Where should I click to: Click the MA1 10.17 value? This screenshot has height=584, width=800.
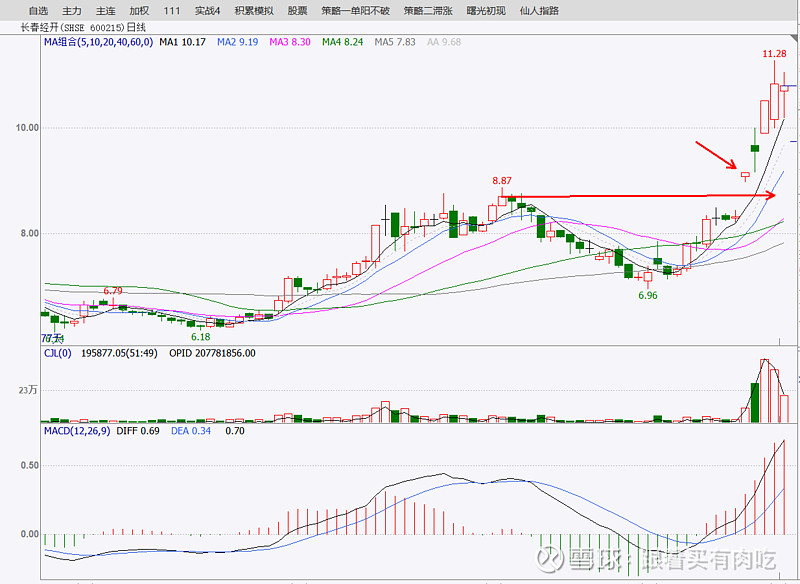point(182,42)
